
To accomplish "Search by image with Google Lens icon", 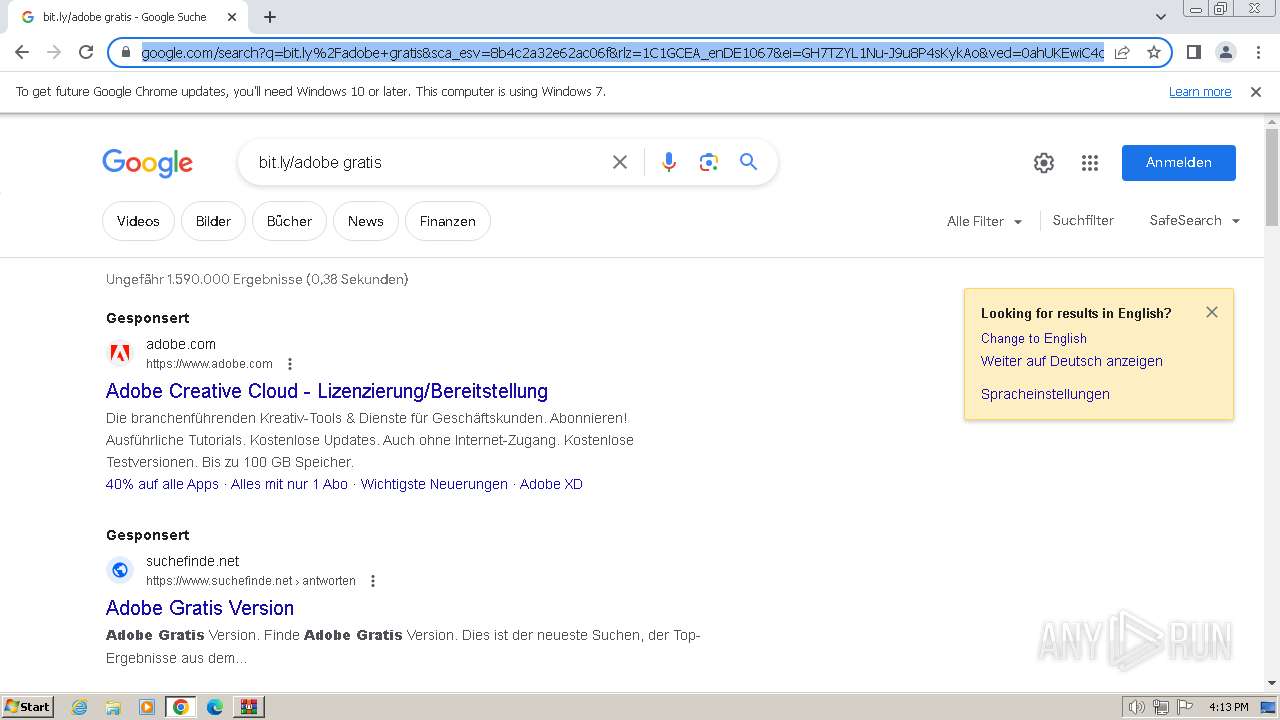I will tap(709, 162).
